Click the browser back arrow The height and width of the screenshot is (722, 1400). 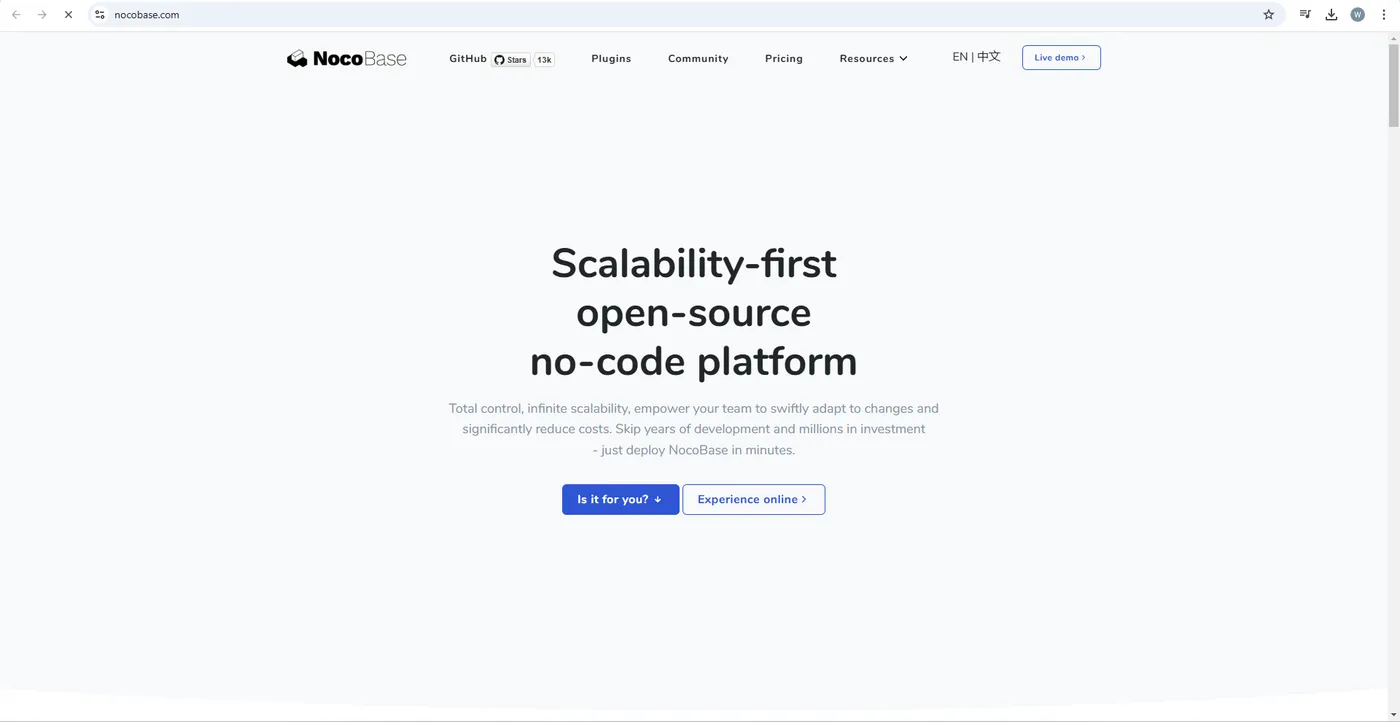[x=15, y=14]
